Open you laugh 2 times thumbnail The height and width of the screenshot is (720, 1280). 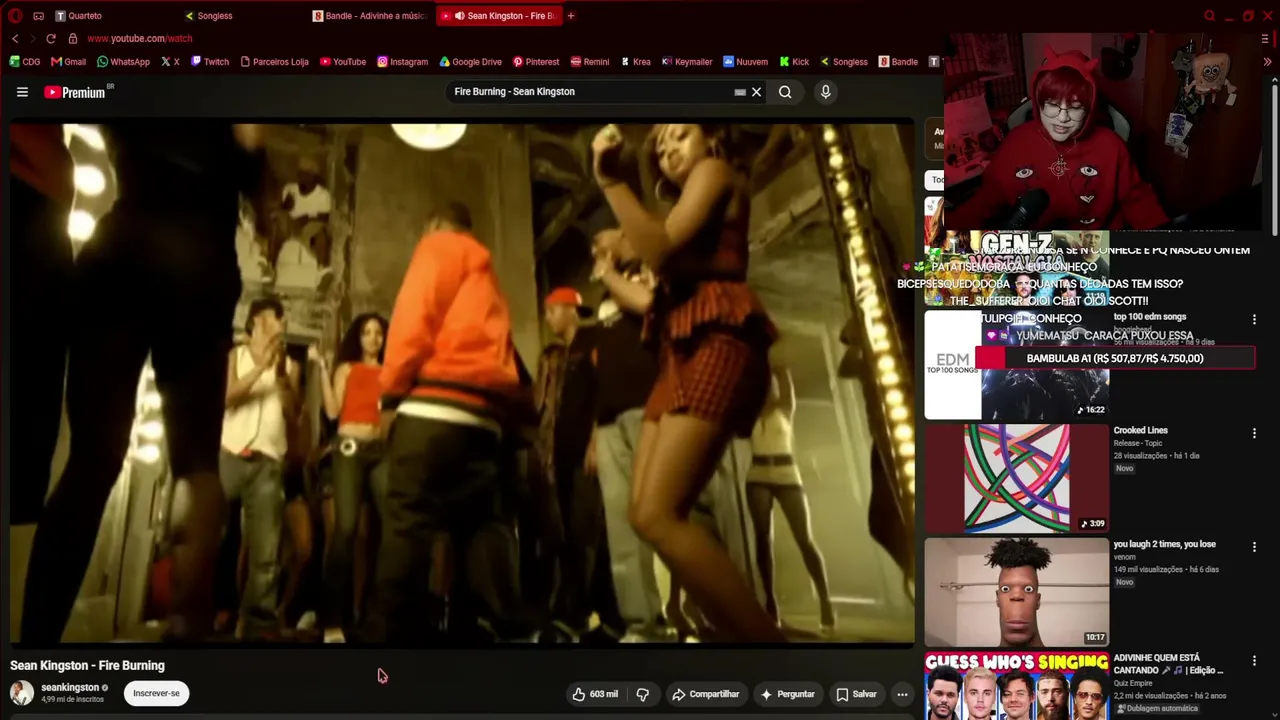coord(1016,592)
